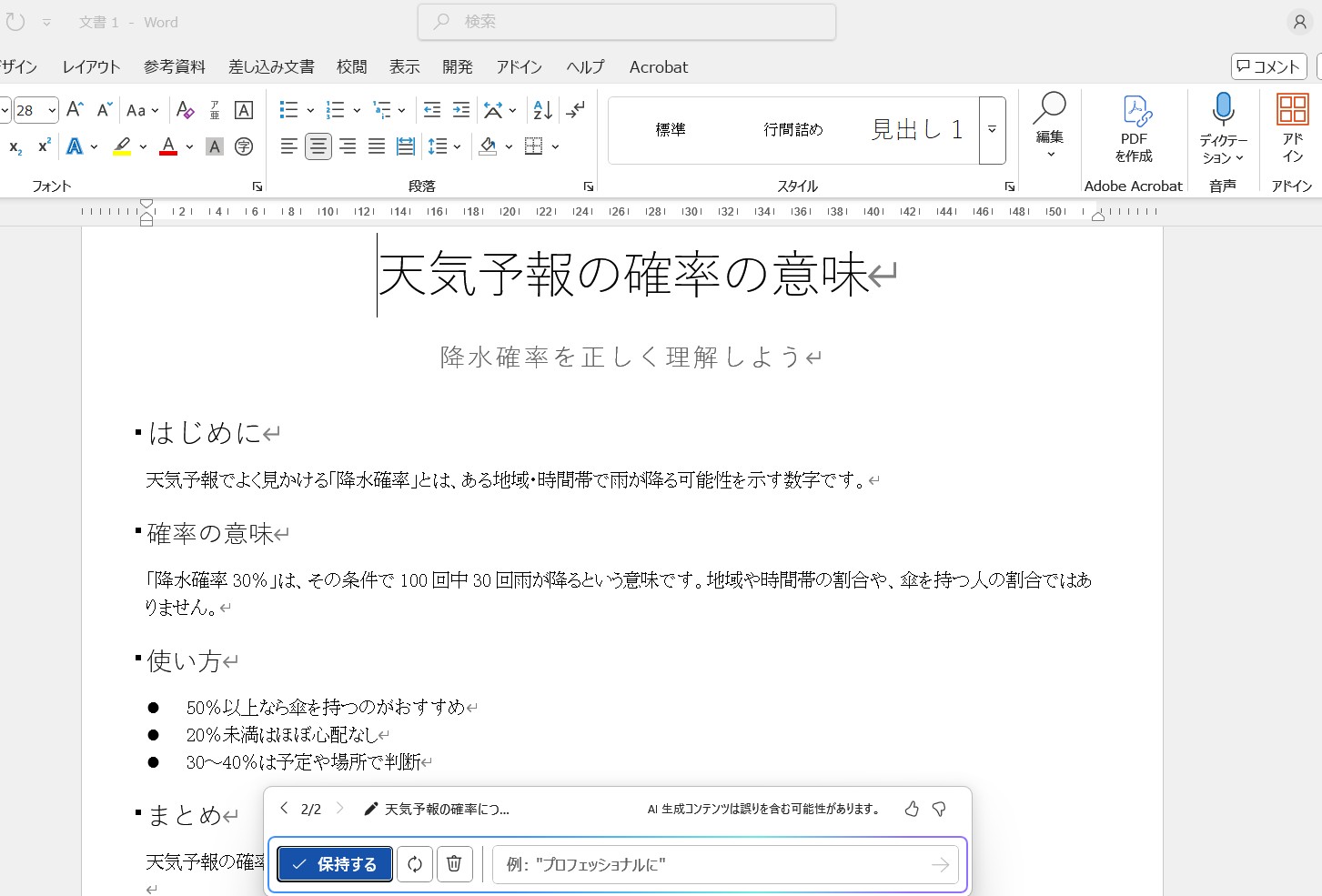Apply the red font color swatch
Image resolution: width=1322 pixels, height=896 pixels.
(x=168, y=146)
